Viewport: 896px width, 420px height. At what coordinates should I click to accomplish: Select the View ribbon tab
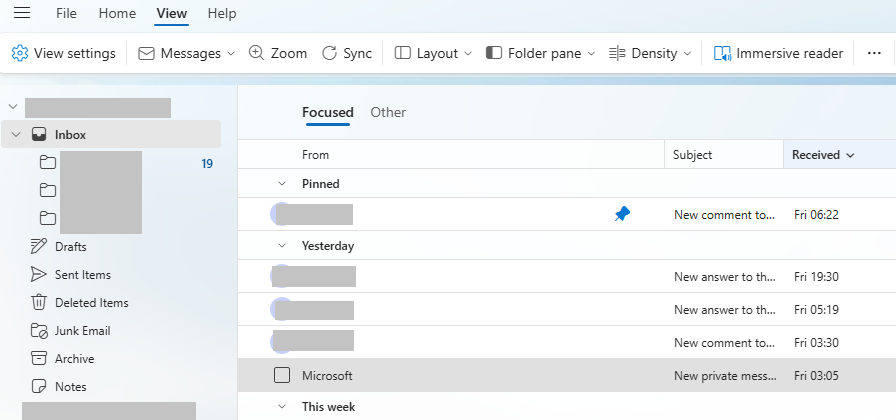tap(171, 13)
